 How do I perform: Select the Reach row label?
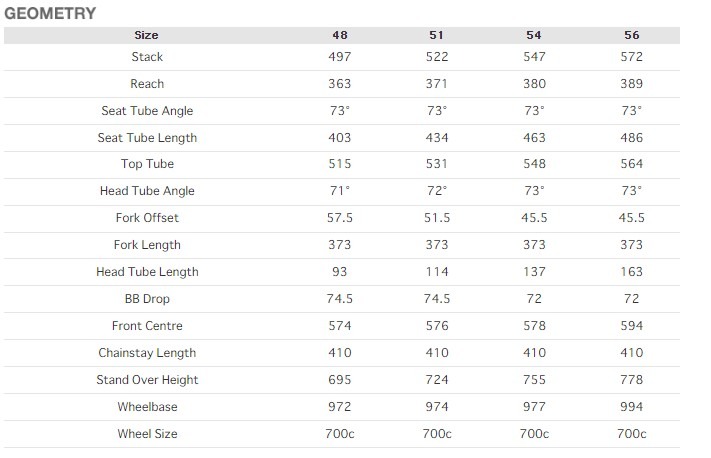147,84
